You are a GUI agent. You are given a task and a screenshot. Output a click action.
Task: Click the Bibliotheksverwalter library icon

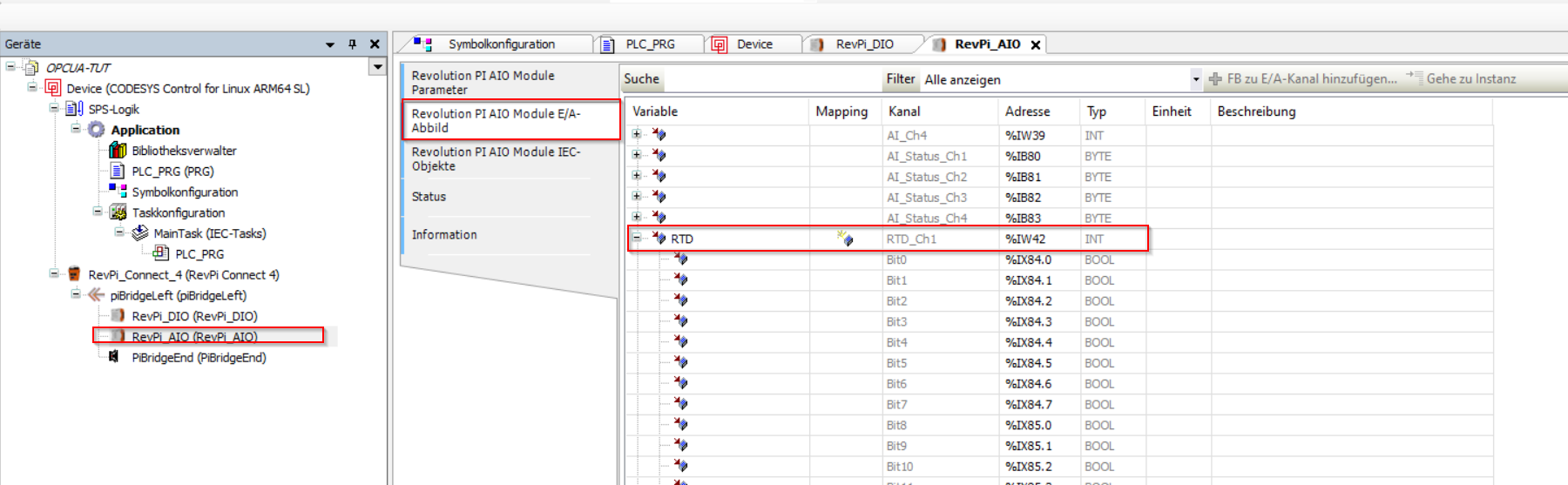click(x=118, y=151)
